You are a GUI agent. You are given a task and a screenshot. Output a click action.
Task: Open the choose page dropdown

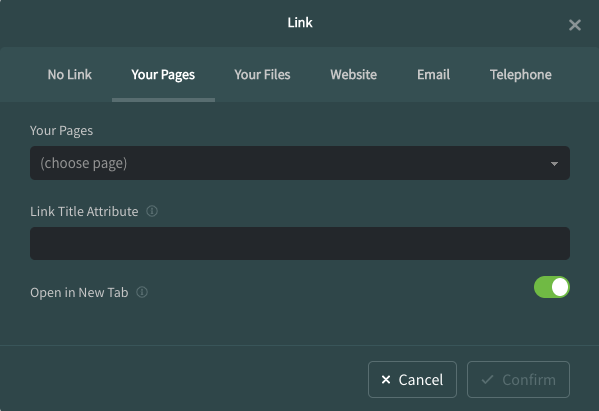click(x=300, y=163)
